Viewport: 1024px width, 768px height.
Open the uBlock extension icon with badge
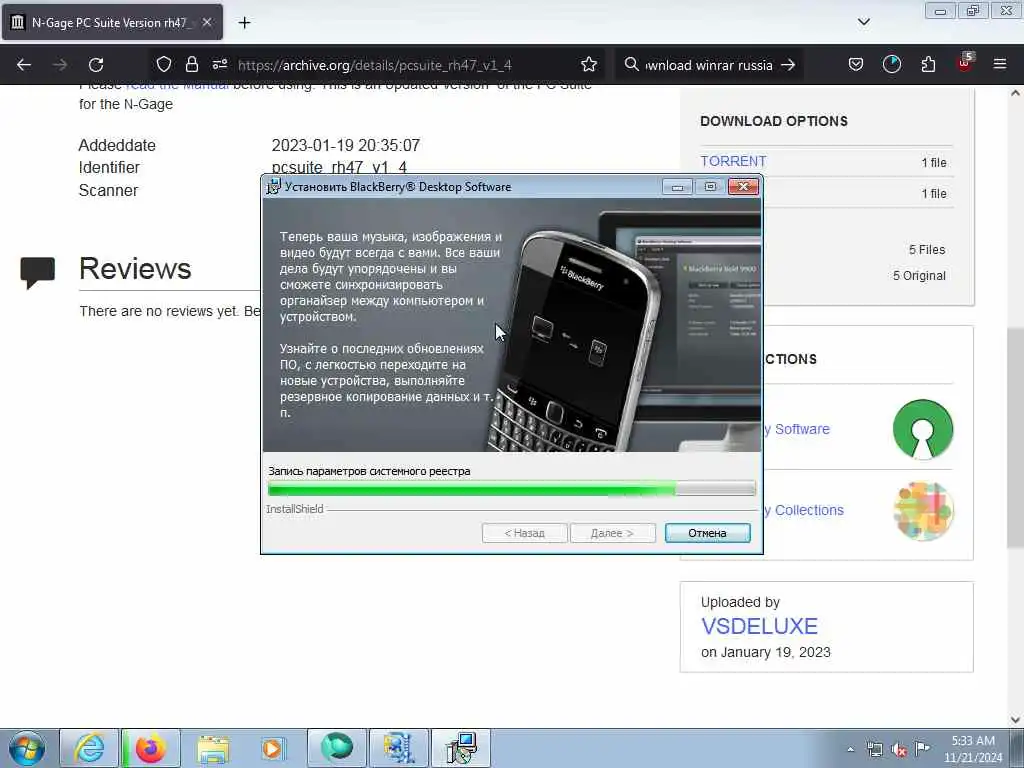pyautogui.click(x=965, y=63)
